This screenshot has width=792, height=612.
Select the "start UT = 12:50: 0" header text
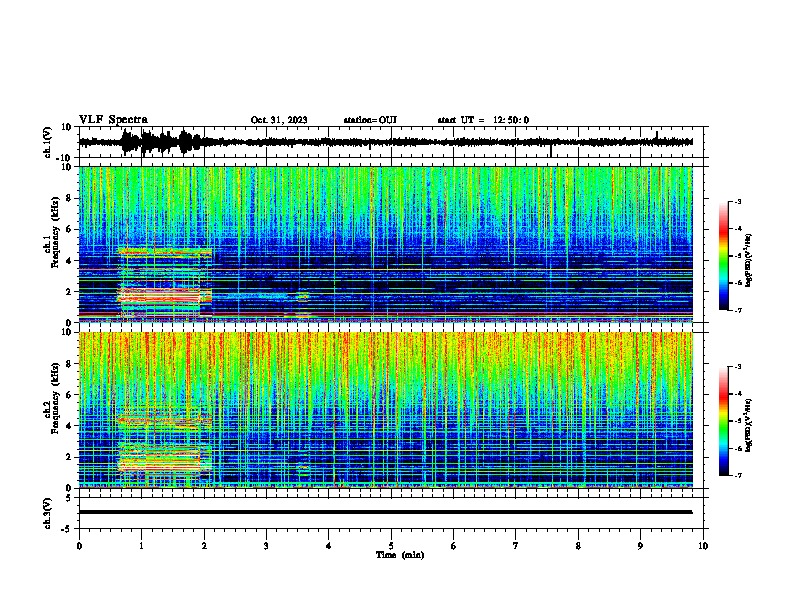coord(483,120)
